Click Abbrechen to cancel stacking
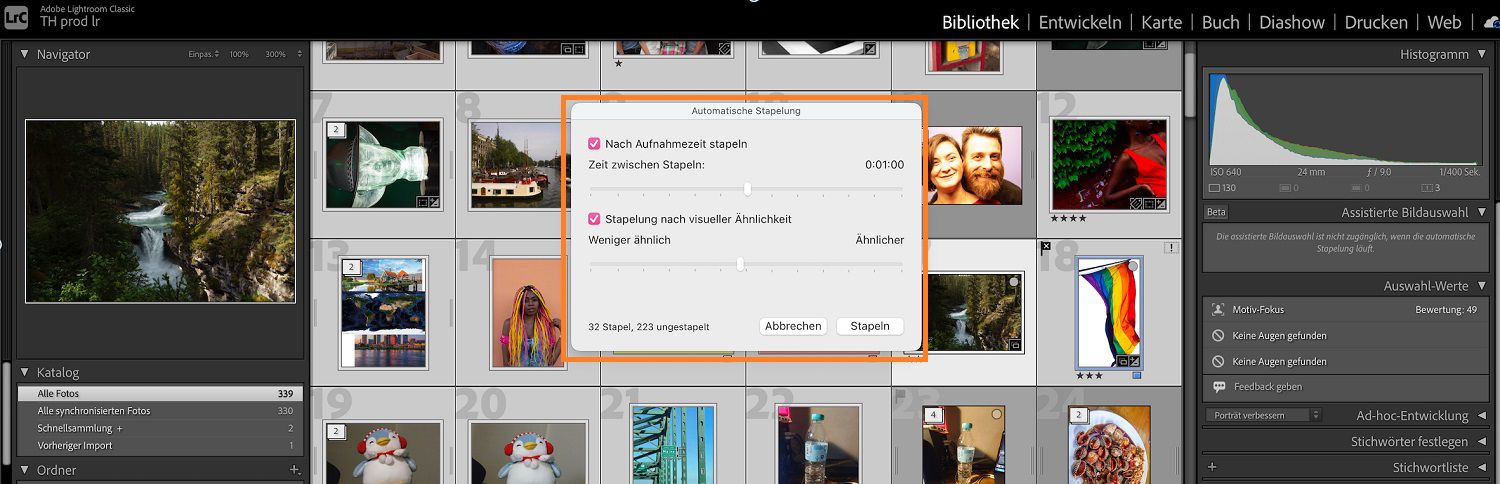 coord(793,326)
